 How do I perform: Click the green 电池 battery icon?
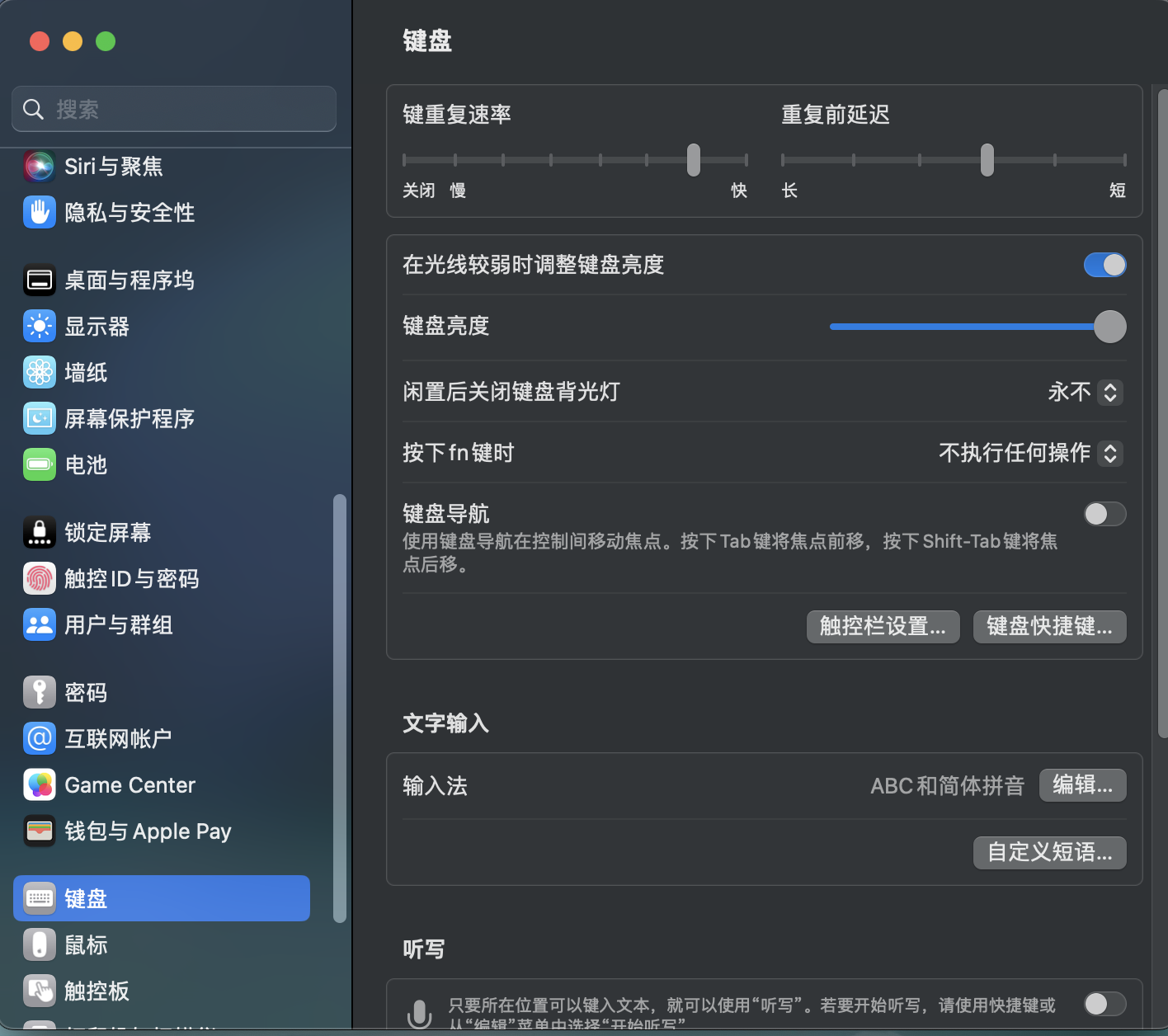coord(39,465)
